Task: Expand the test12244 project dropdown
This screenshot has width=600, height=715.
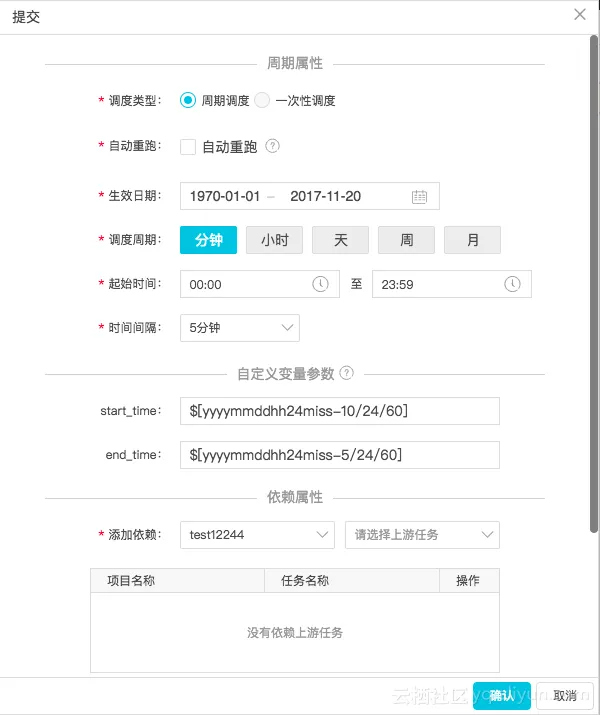Action: (x=257, y=535)
